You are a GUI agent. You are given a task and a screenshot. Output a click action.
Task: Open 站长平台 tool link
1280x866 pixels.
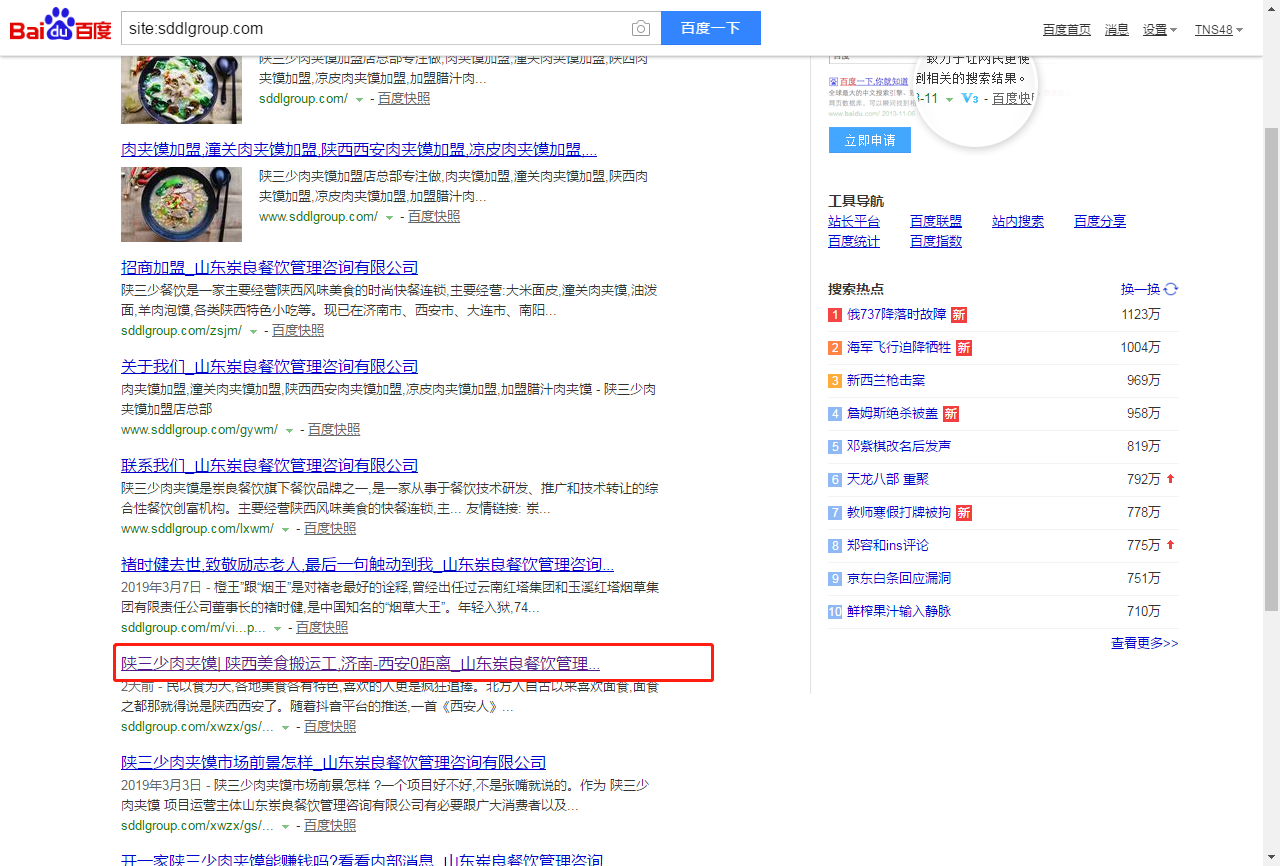(854, 221)
